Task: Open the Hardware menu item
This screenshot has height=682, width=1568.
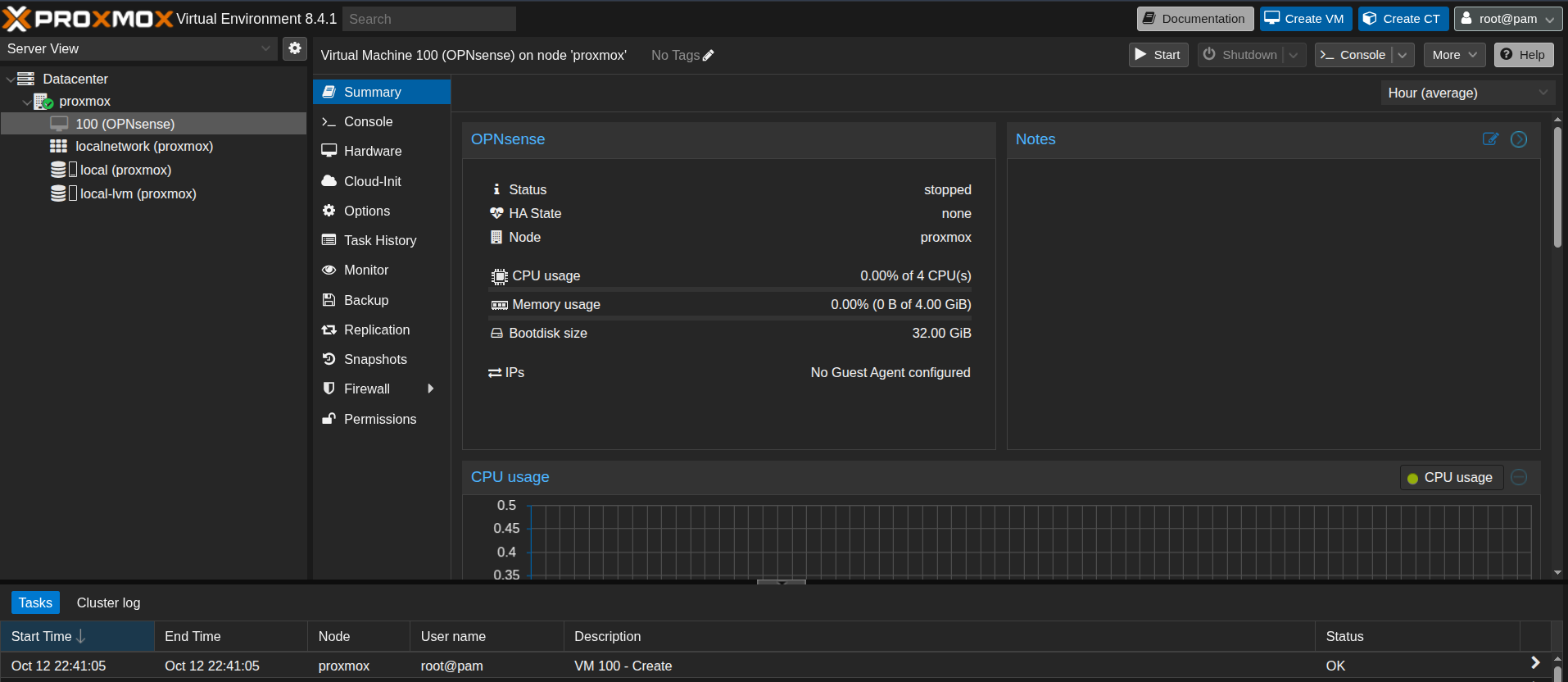Action: 372,151
